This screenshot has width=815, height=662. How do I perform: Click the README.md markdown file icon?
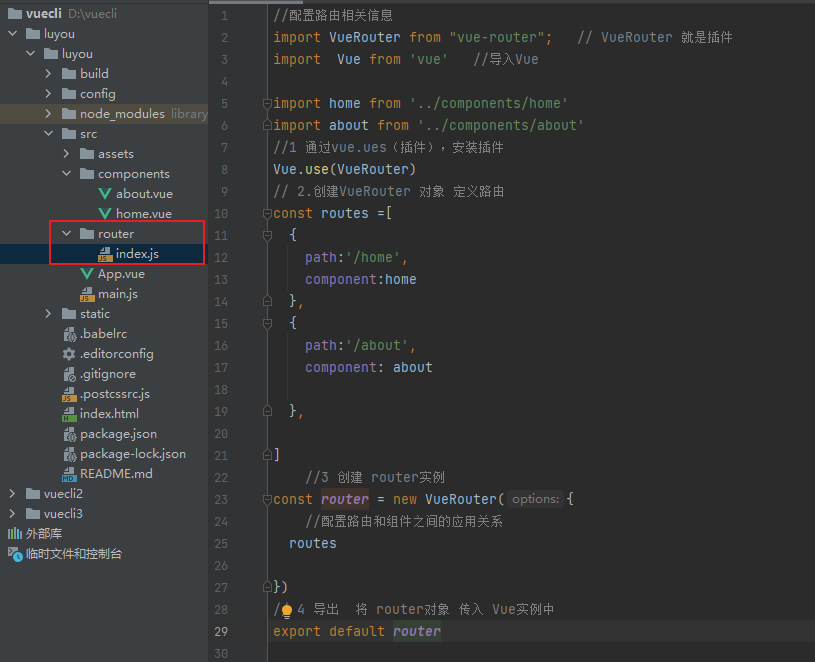(69, 474)
